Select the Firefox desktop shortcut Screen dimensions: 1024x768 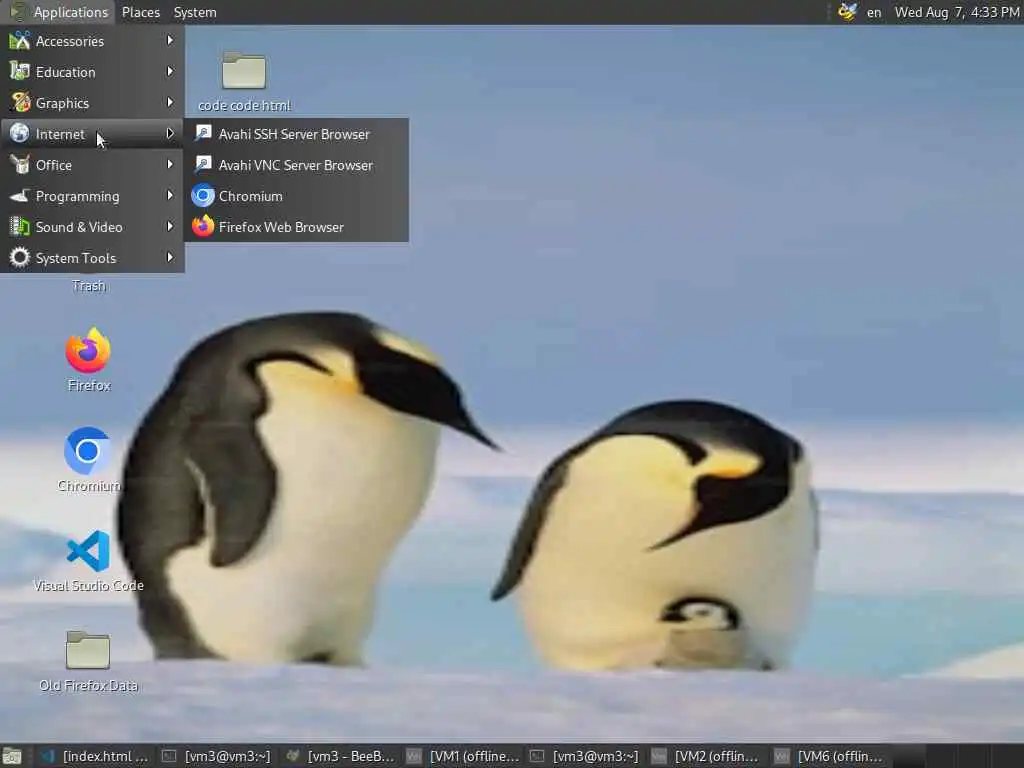(88, 359)
